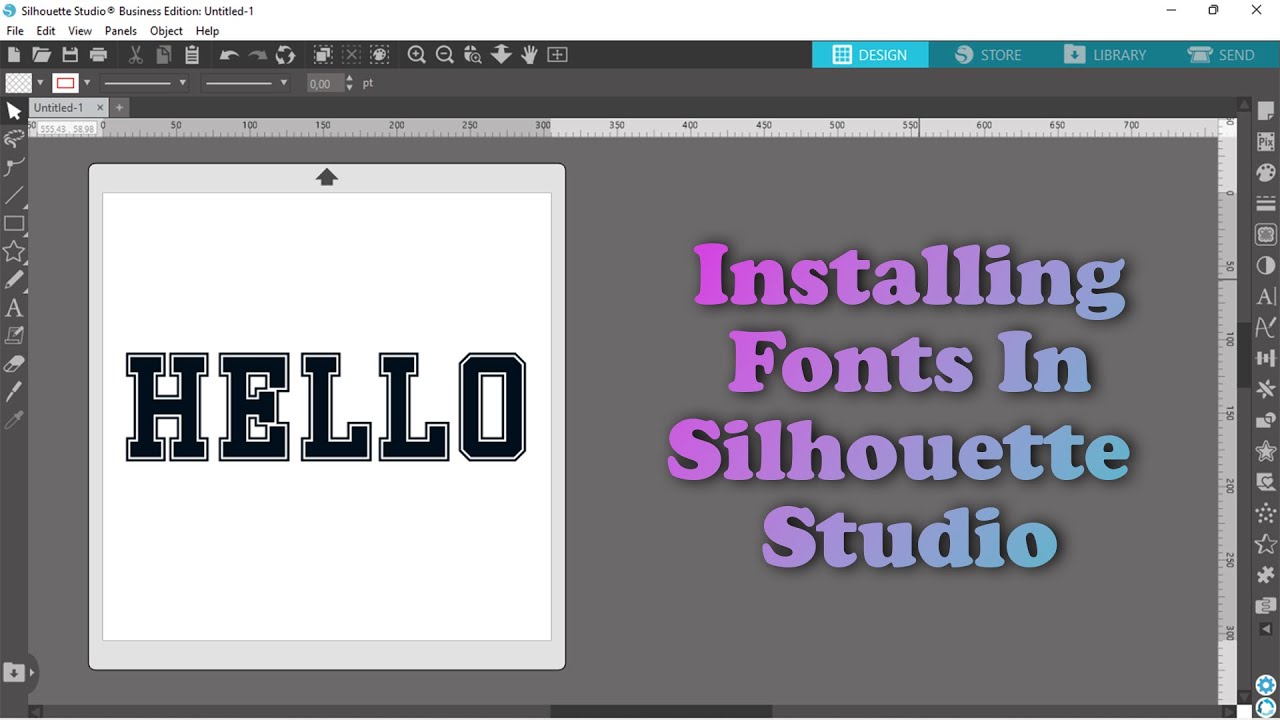The image size is (1280, 720).
Task: Choose the Select arrow tool
Action: (x=14, y=111)
